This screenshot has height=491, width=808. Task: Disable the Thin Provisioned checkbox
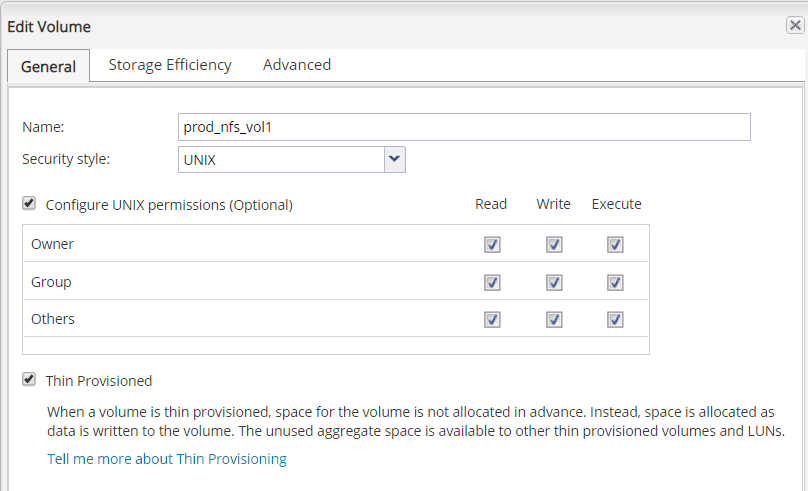29,380
